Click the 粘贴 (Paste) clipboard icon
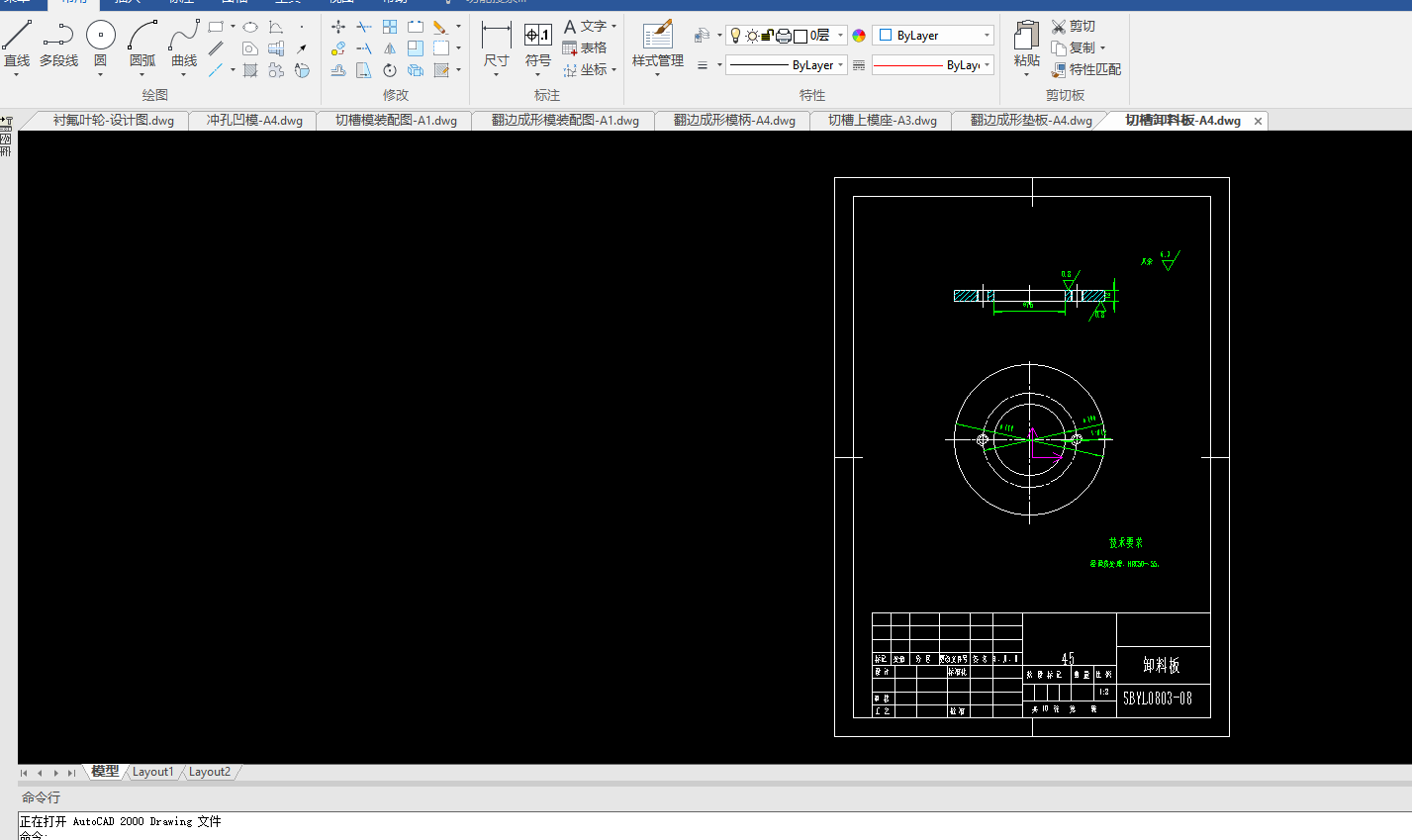 coord(1026,45)
